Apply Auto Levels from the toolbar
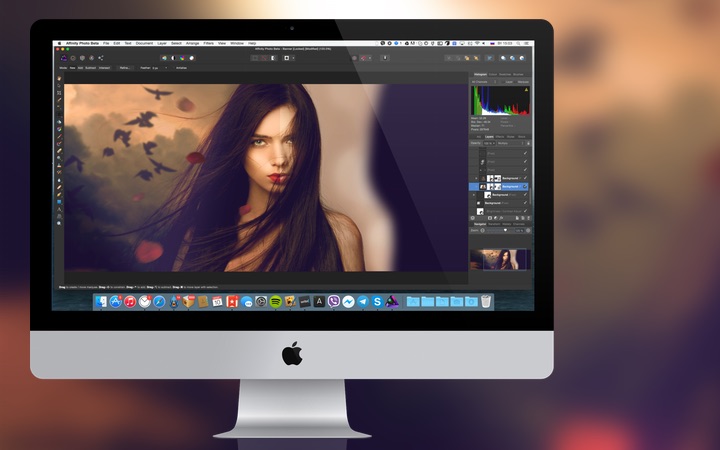Image resolution: width=720 pixels, height=450 pixels. tap(164, 58)
